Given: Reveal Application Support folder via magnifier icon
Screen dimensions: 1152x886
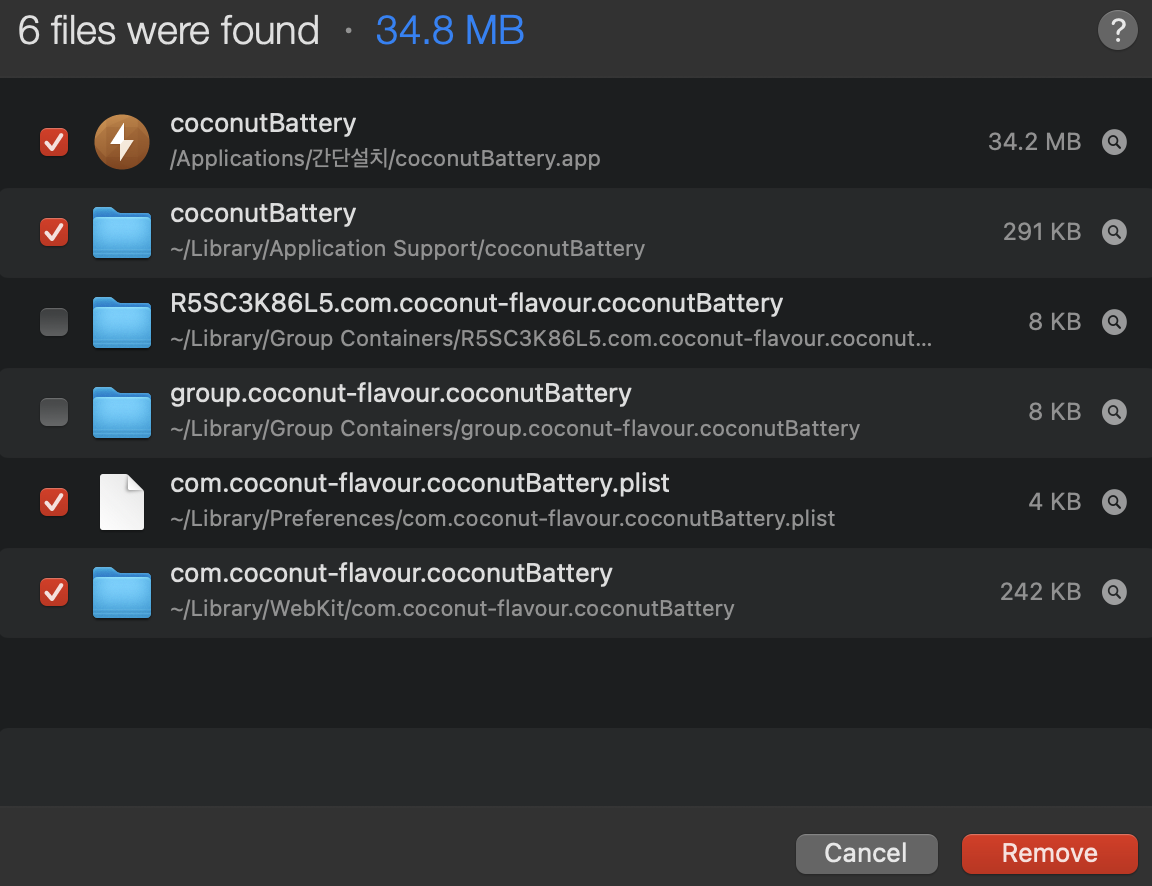Looking at the screenshot, I should [1115, 232].
